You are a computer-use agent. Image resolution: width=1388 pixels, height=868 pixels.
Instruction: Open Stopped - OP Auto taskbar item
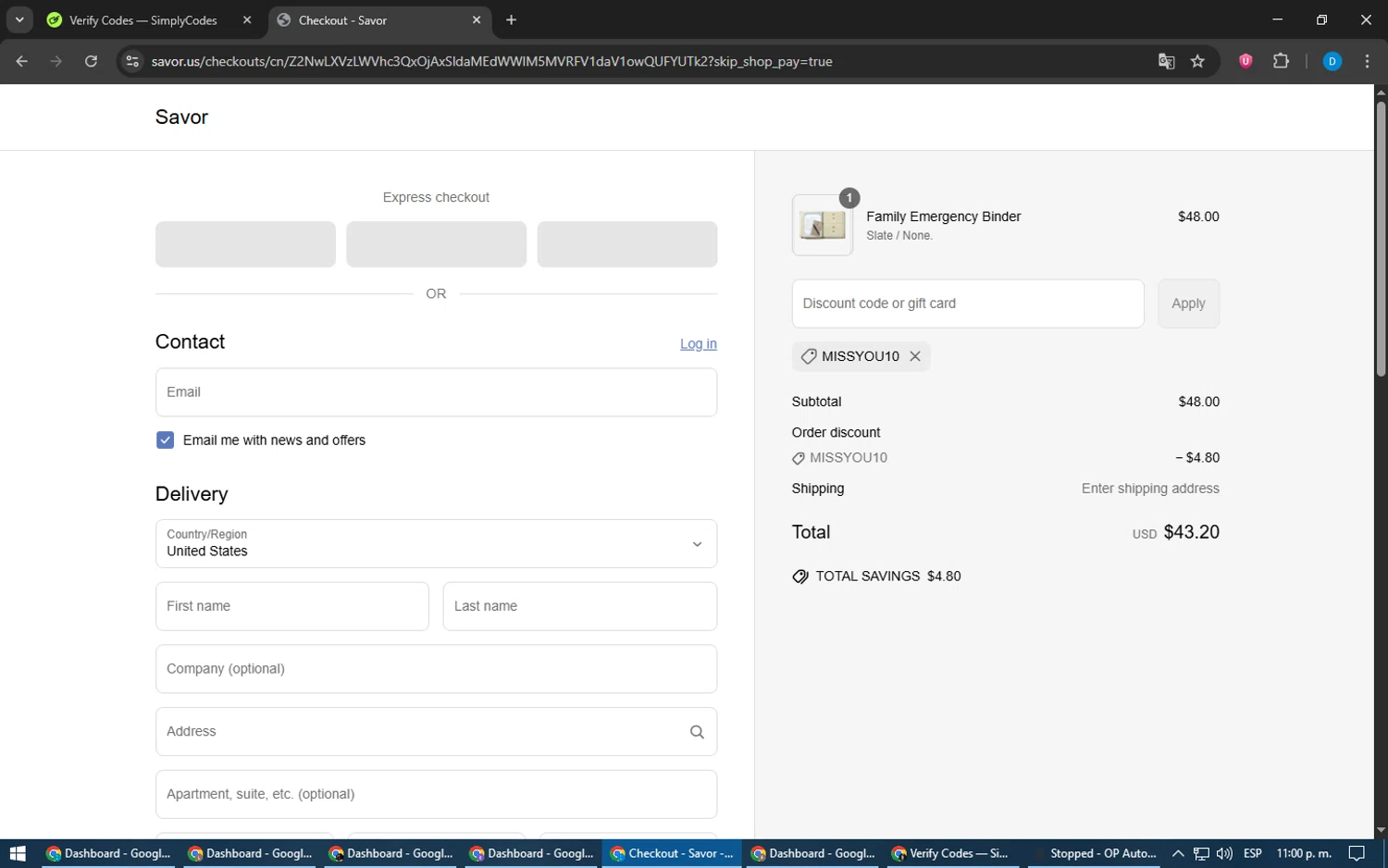point(1093,853)
